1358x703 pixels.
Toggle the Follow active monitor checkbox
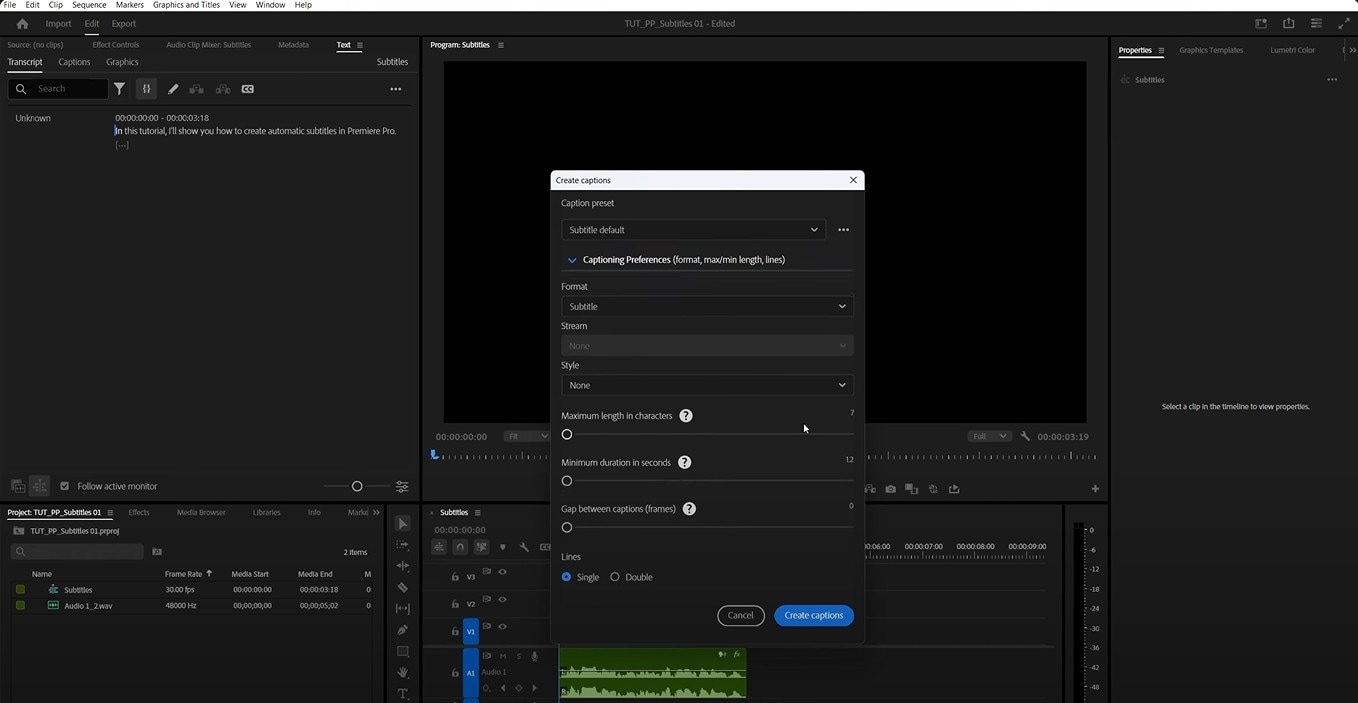click(65, 486)
